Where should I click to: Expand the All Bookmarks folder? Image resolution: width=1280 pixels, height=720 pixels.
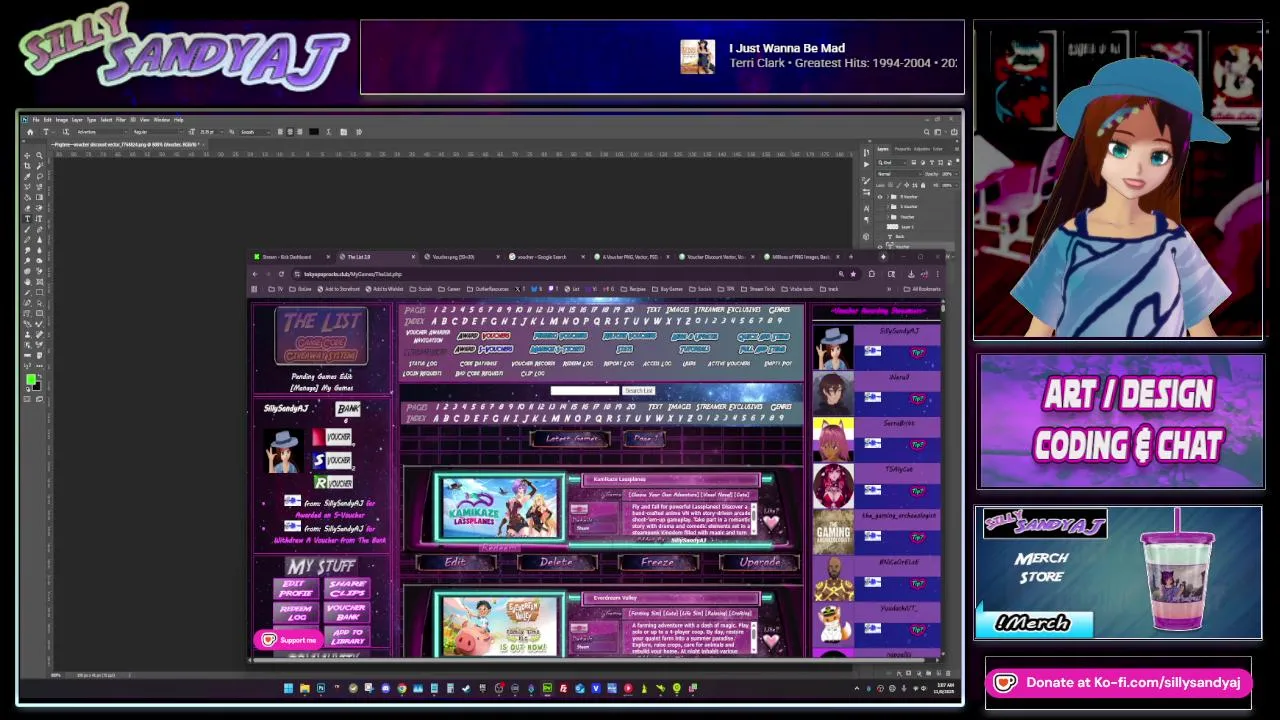[923, 289]
